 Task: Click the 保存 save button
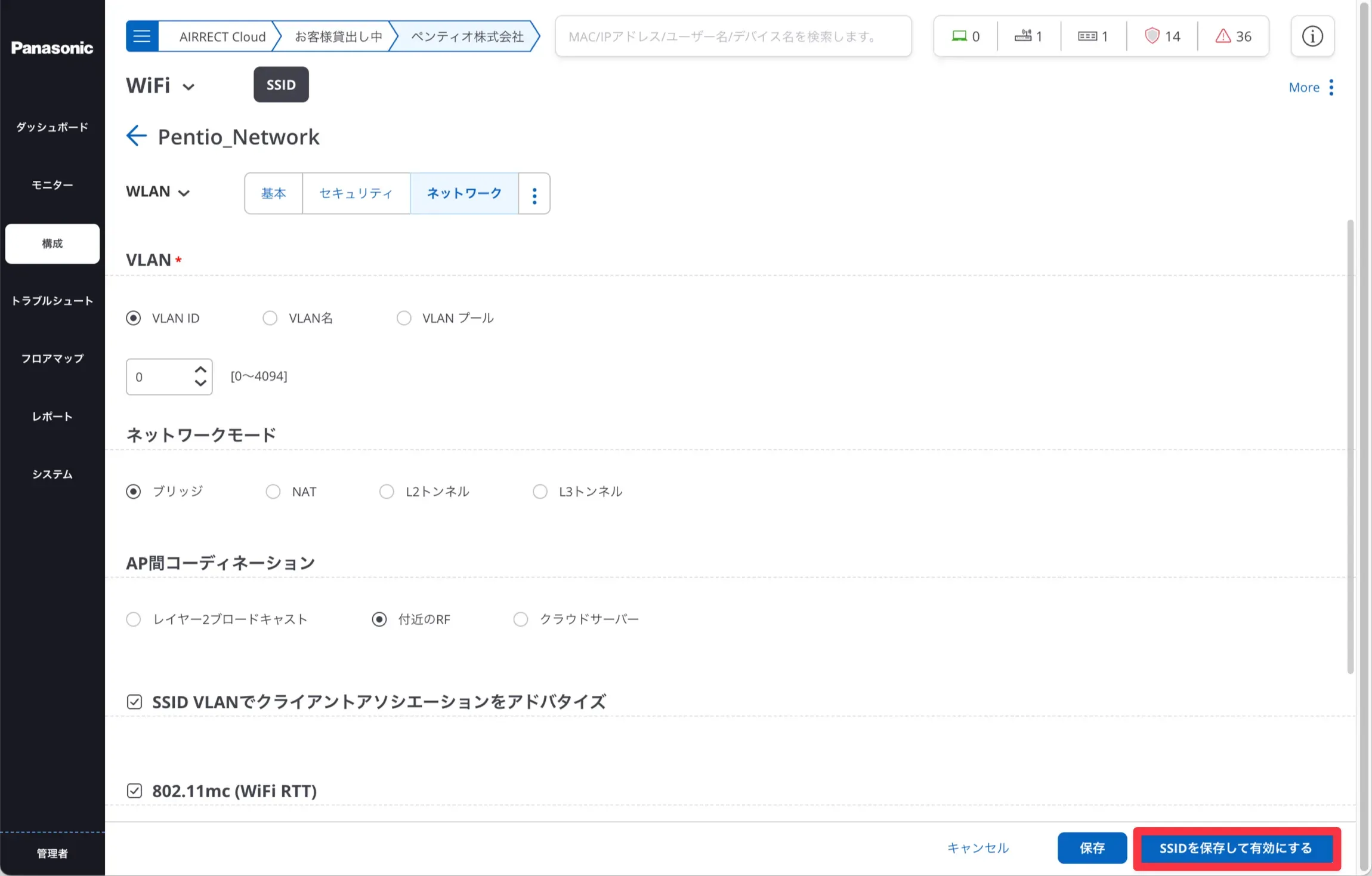point(1092,848)
